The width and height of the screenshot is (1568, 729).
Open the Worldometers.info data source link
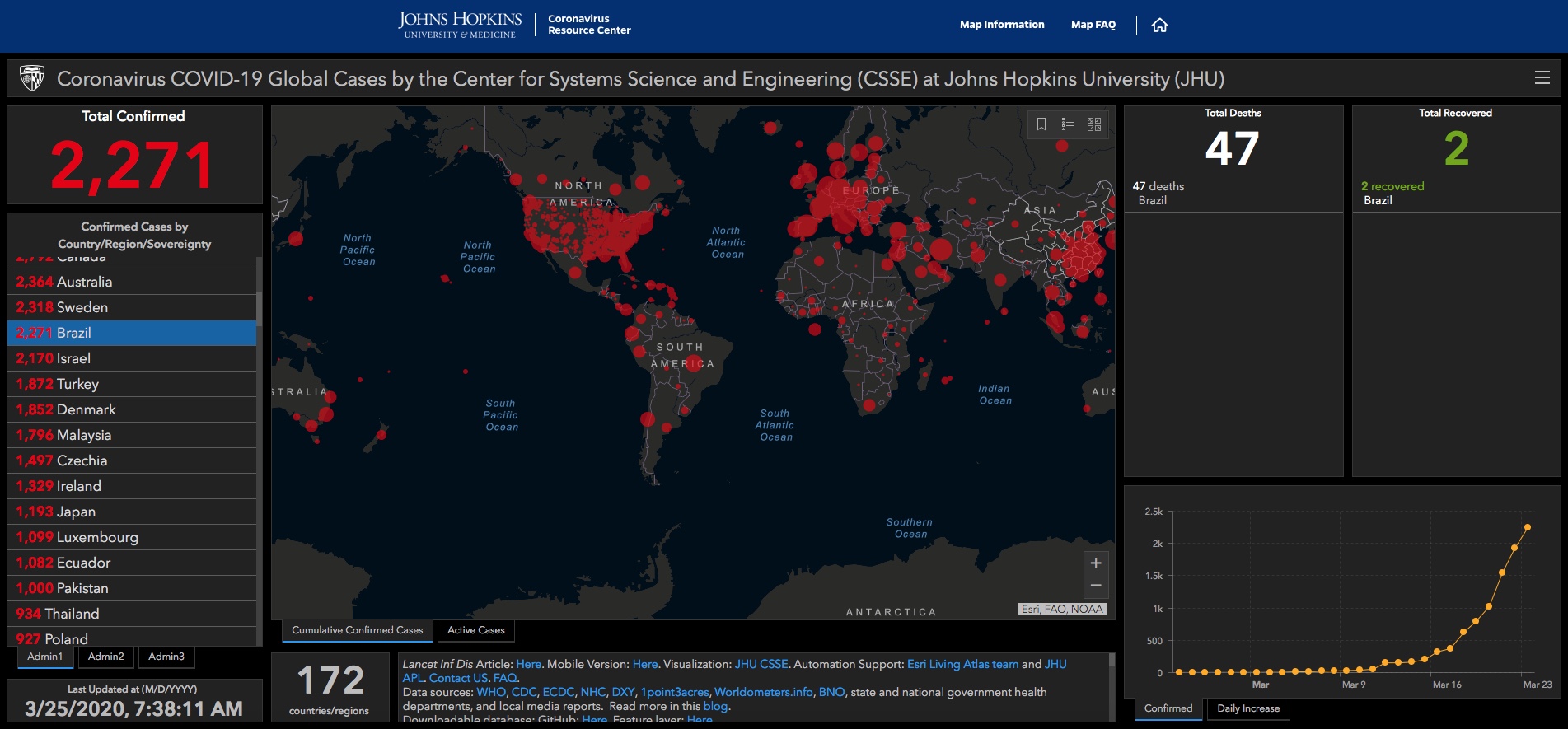point(763,693)
